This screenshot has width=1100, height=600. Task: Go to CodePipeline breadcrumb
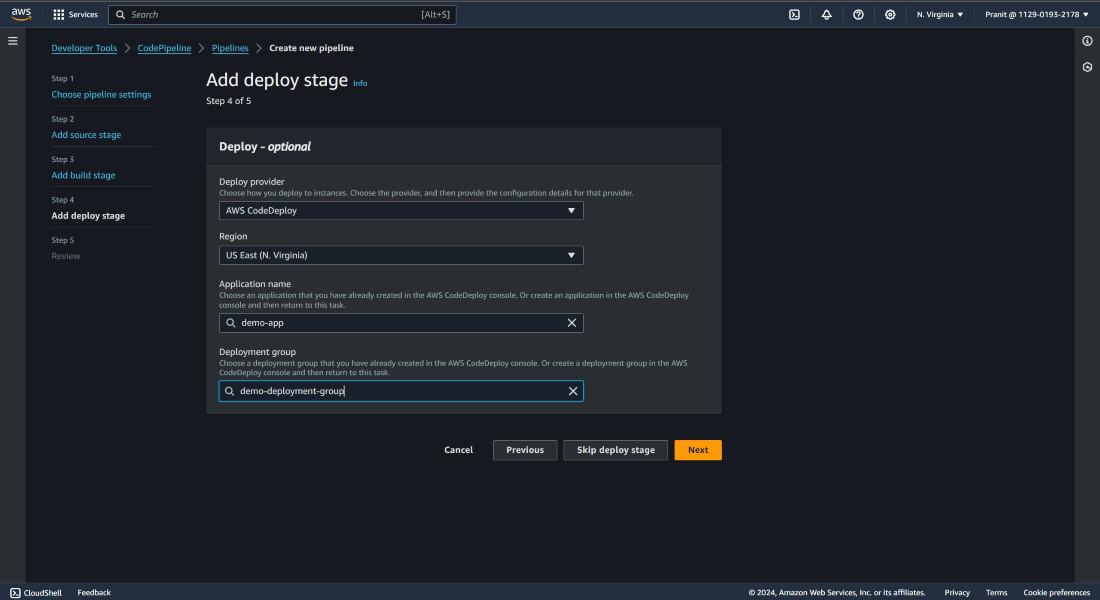point(164,48)
